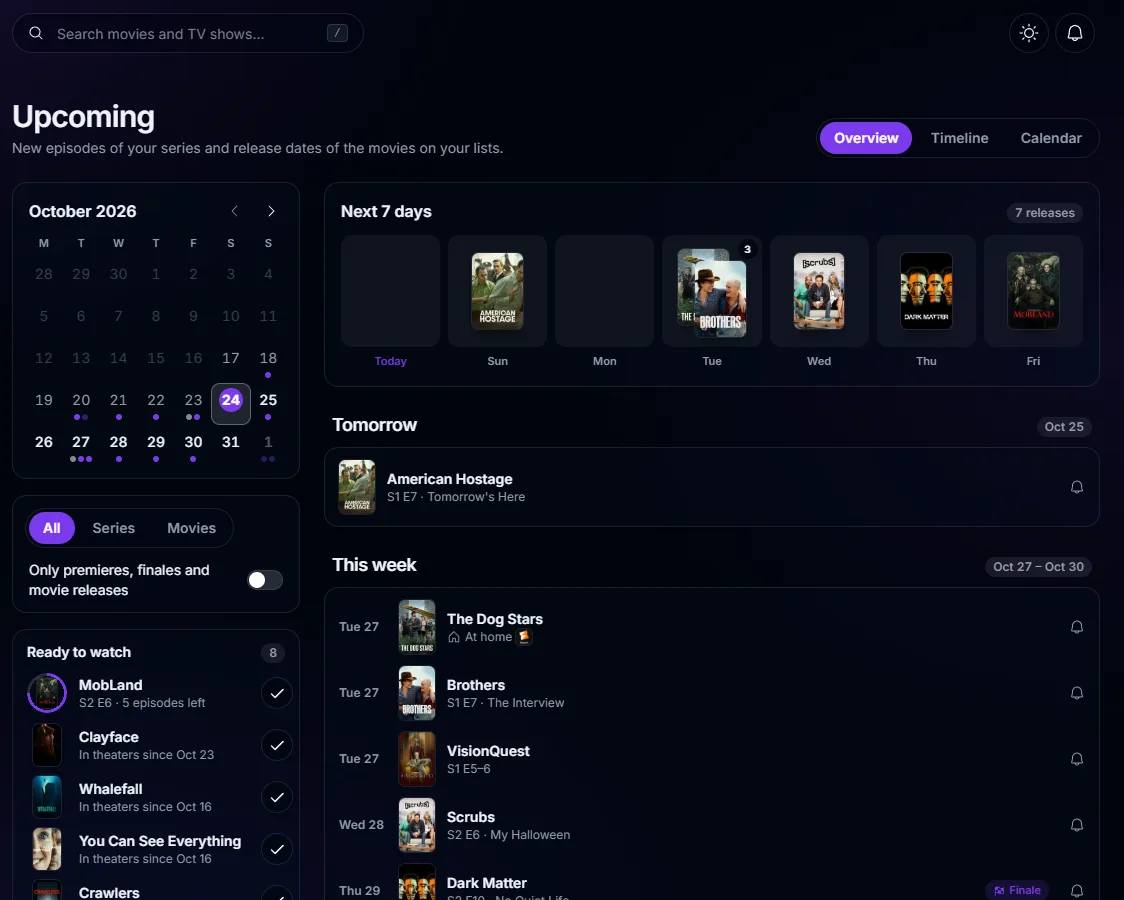Mark Clayface as watched
Viewport: 1124px width, 900px height.
pos(277,745)
